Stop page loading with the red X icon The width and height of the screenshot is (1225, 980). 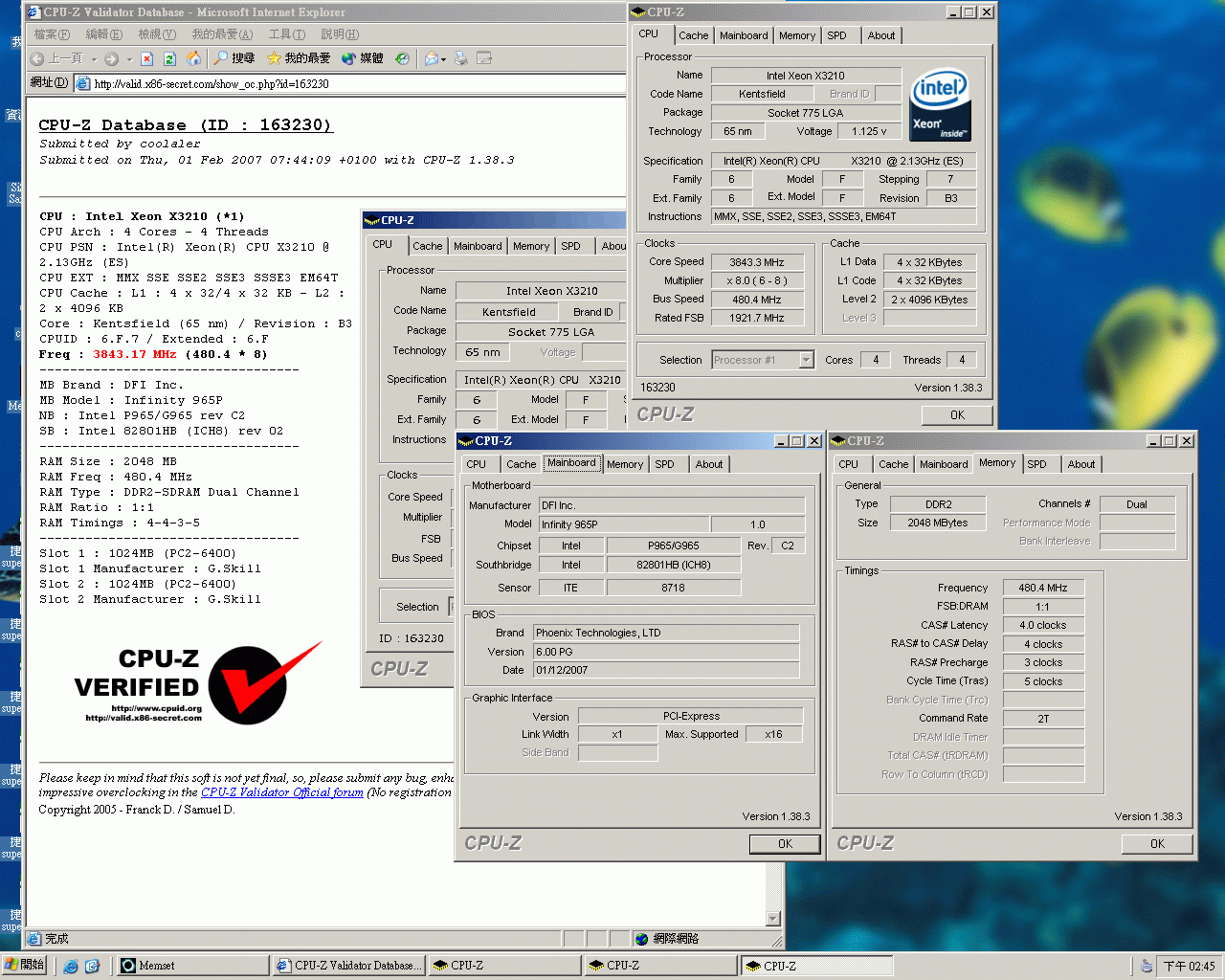pos(146,58)
